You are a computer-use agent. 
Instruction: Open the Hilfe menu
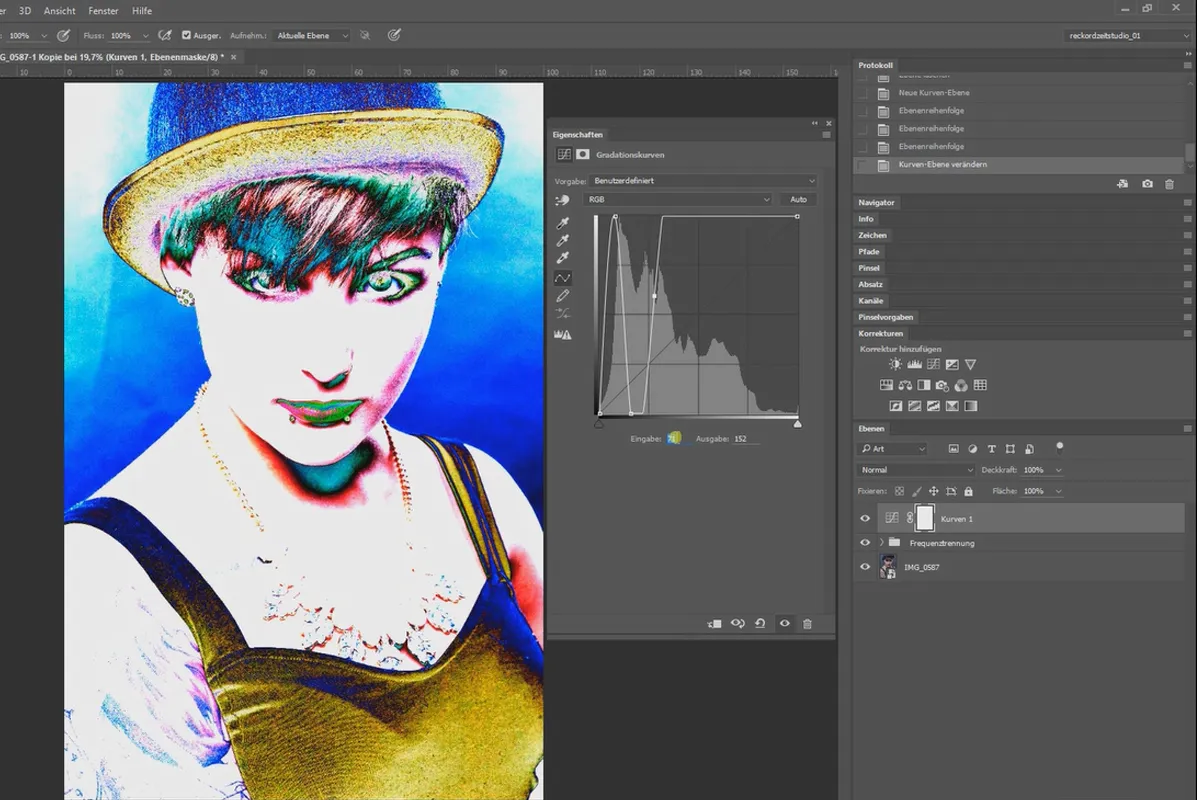pyautogui.click(x=142, y=11)
